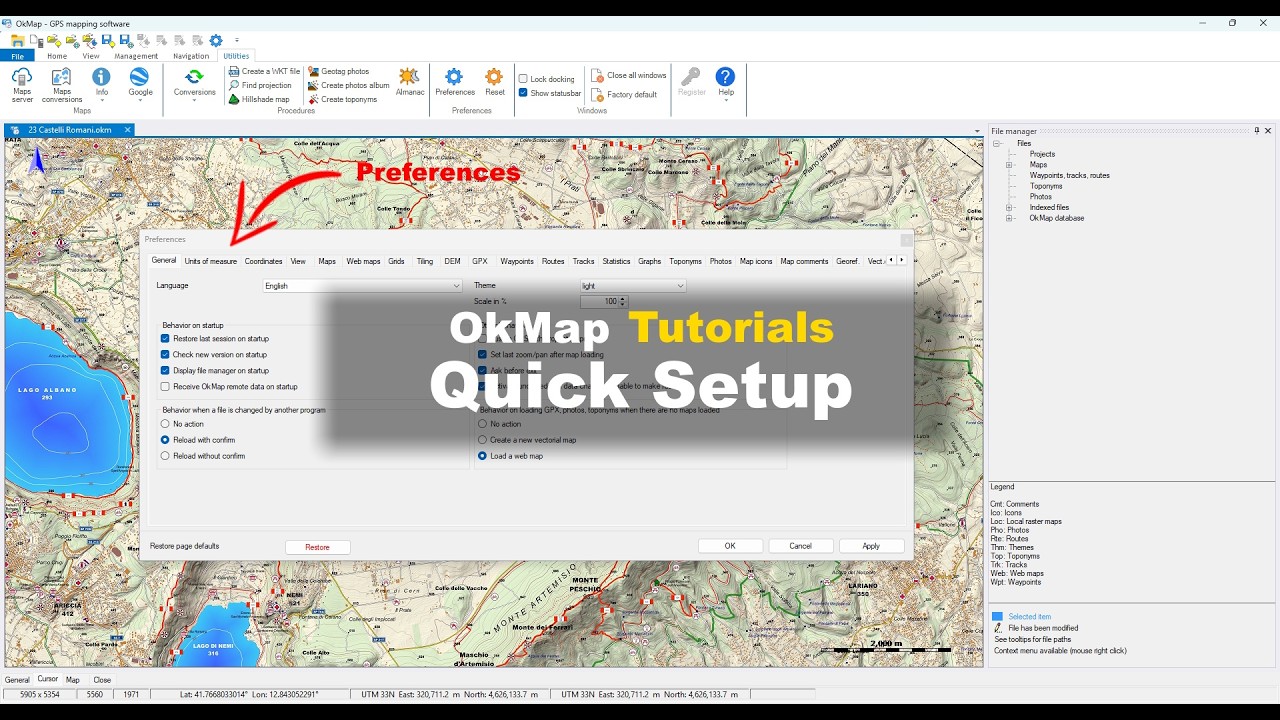The height and width of the screenshot is (720, 1280).
Task: Open the Language dropdown
Action: coord(362,286)
